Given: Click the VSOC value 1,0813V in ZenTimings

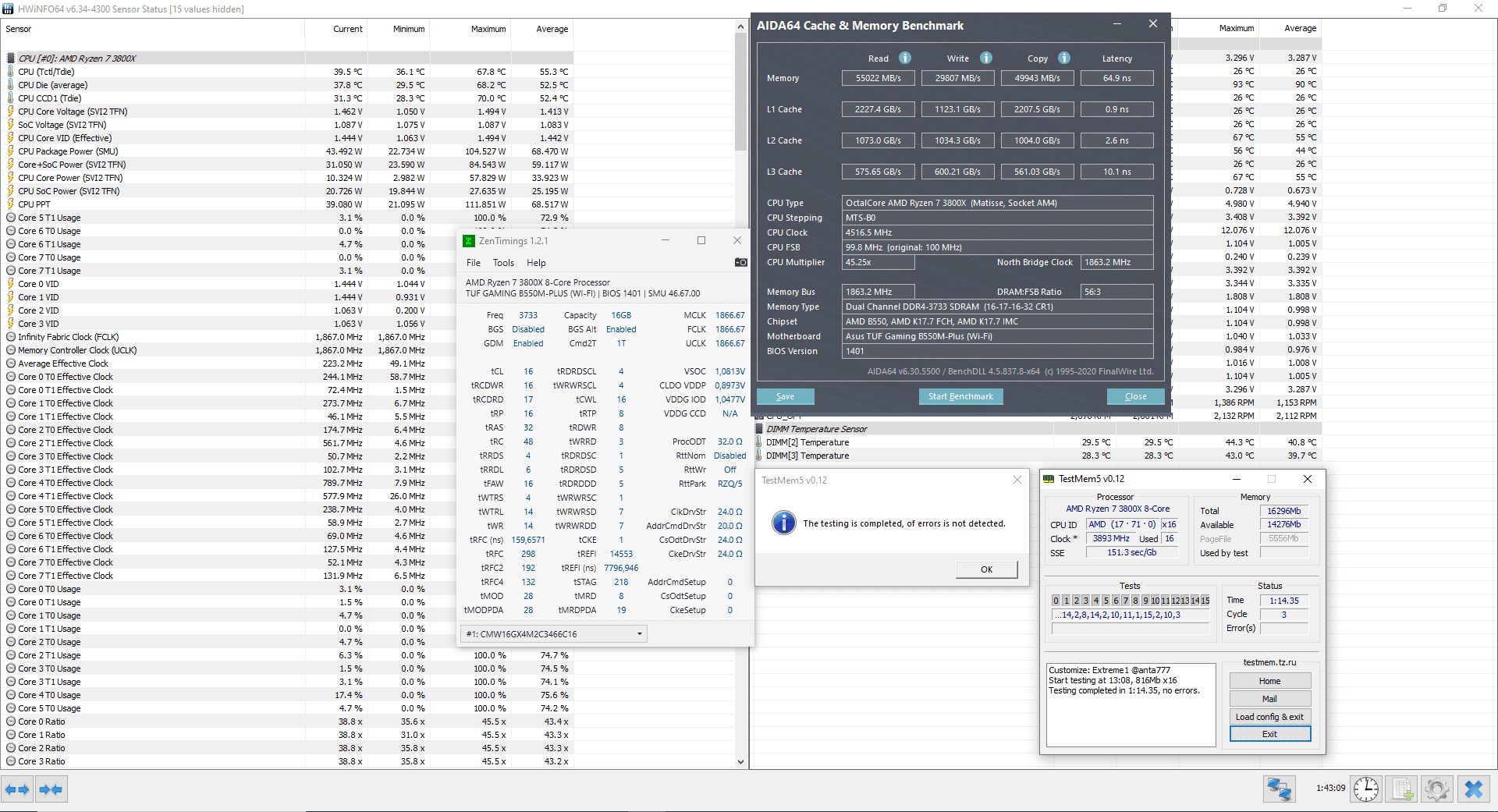Looking at the screenshot, I should coord(730,371).
